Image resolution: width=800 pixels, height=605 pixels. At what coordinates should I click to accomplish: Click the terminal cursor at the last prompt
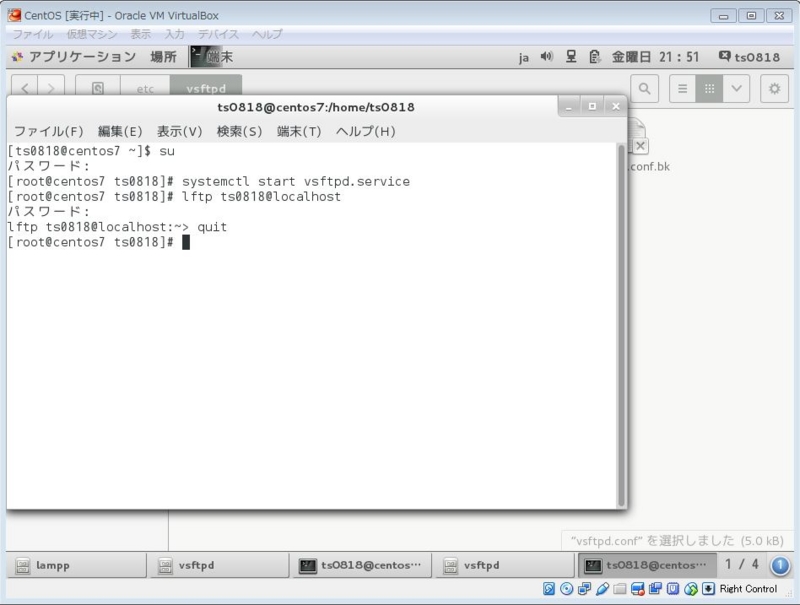click(186, 242)
